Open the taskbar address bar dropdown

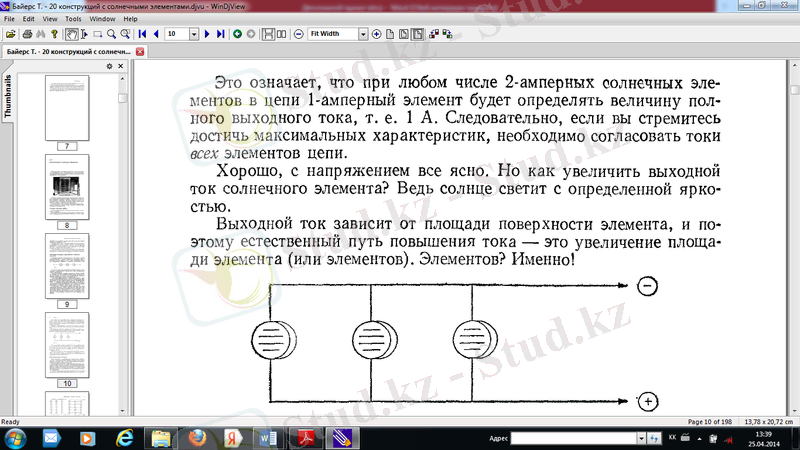click(x=643, y=438)
